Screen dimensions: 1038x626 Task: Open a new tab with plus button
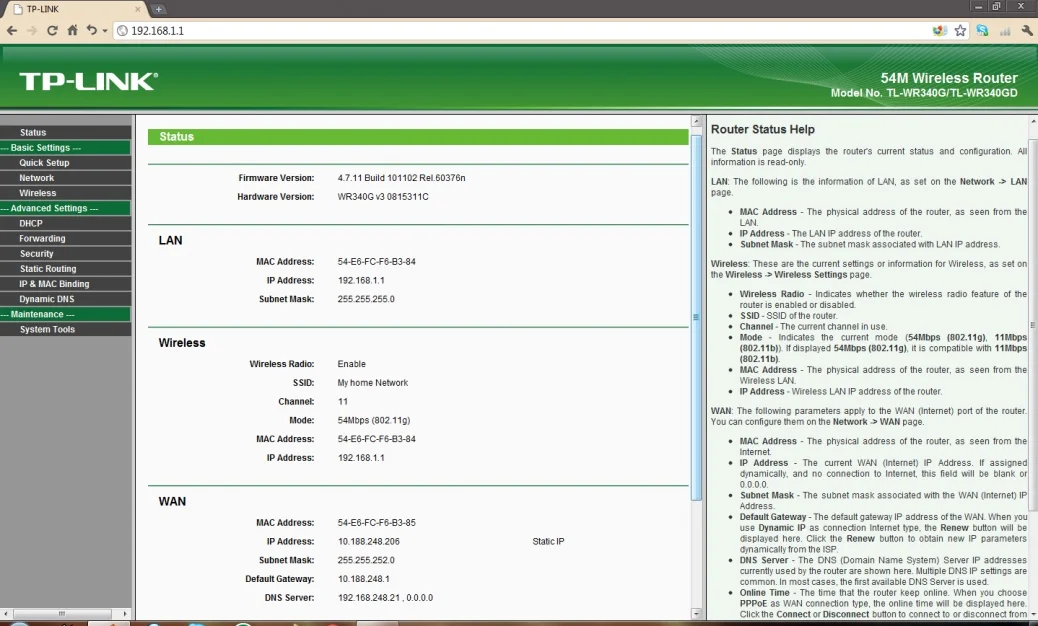coord(159,9)
